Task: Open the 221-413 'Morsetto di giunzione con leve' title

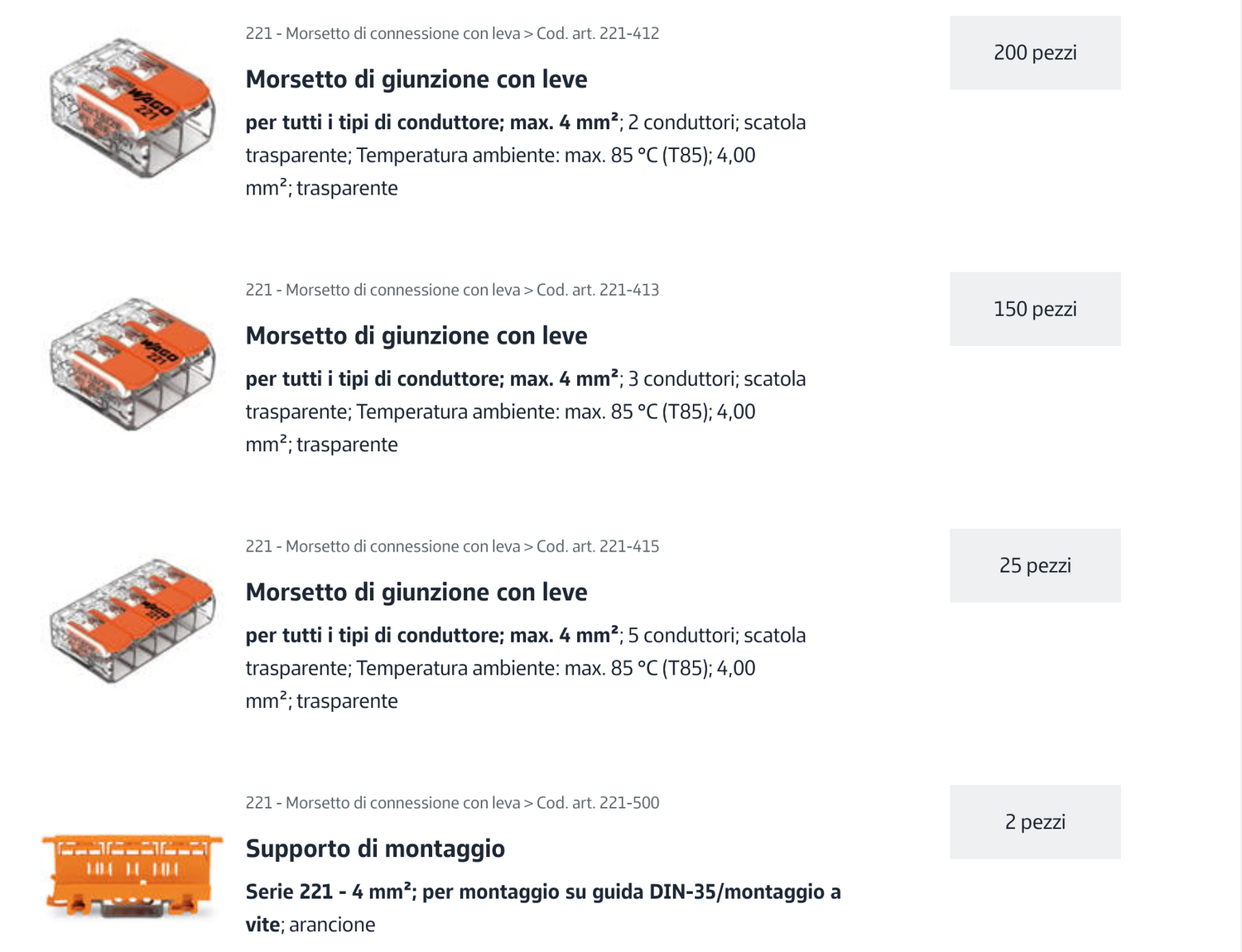Action: 416,336
